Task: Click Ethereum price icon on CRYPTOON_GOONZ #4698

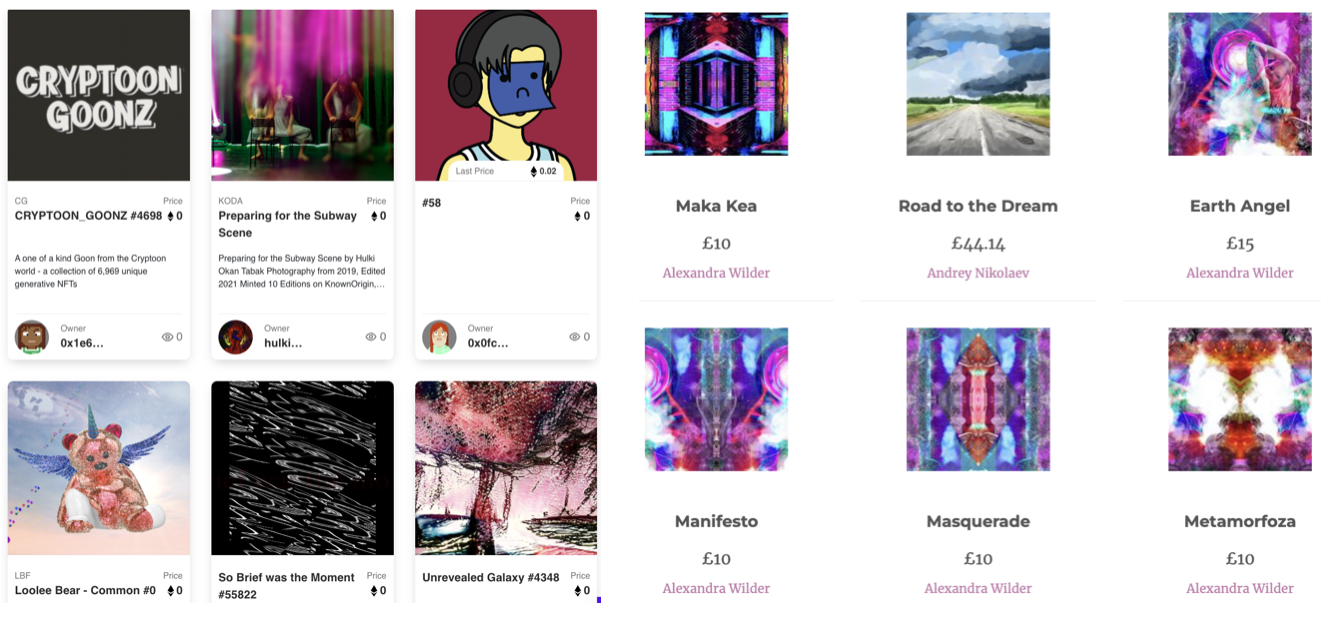Action: point(170,216)
